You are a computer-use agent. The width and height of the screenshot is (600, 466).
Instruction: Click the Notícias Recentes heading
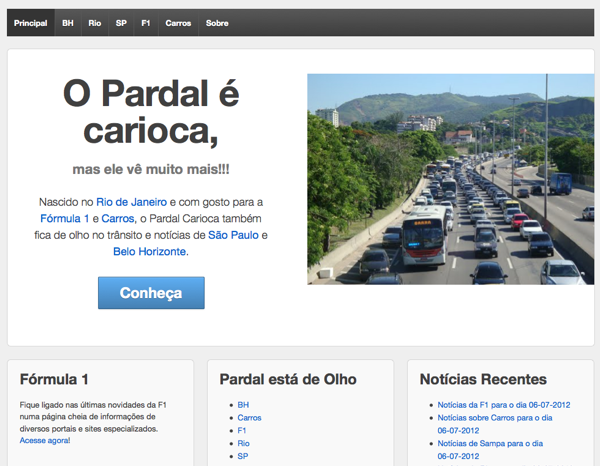[x=483, y=380]
